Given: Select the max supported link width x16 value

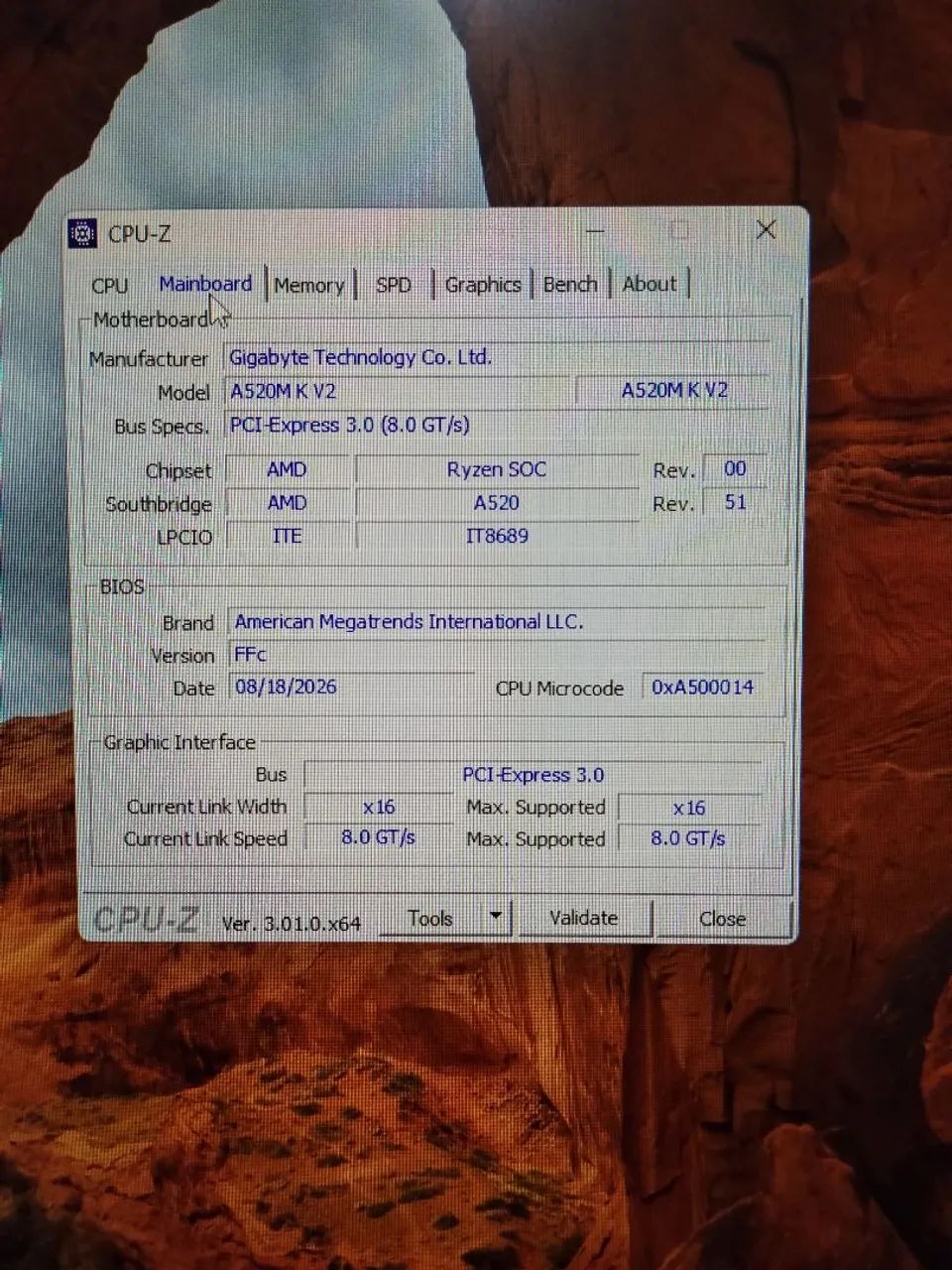Looking at the screenshot, I should [x=690, y=808].
